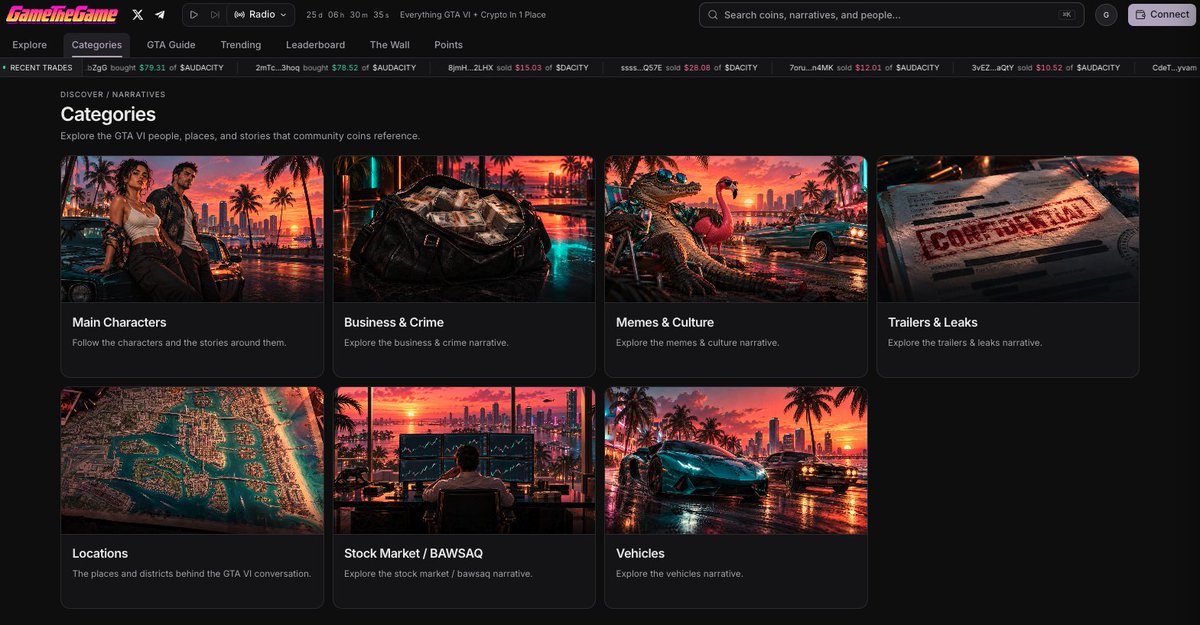Click 'Follow the characters and the stories' description
This screenshot has height=625, width=1200.
[x=180, y=343]
